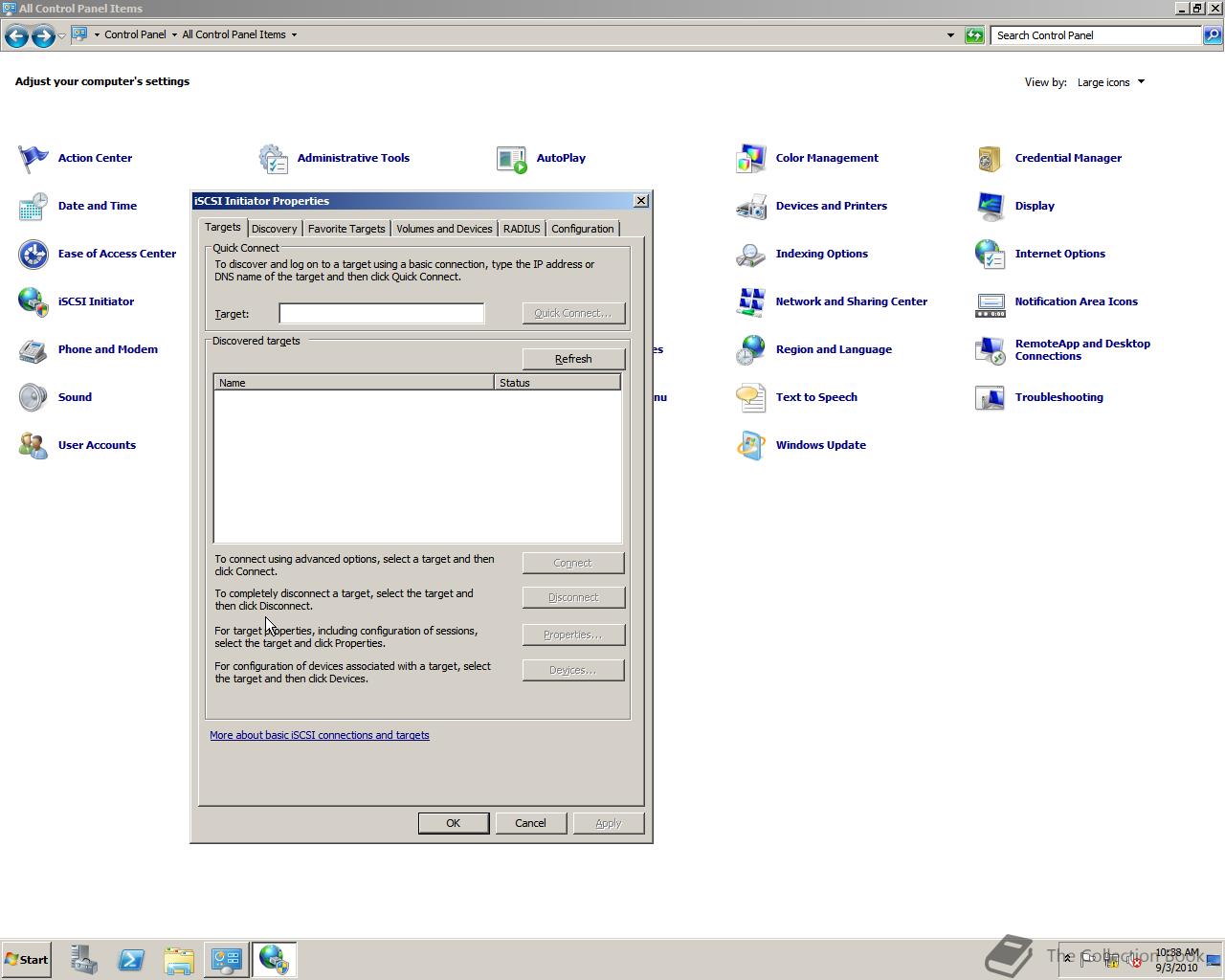The height and width of the screenshot is (980, 1225).
Task: Click the Refresh button in Discovered targets
Action: click(x=573, y=359)
